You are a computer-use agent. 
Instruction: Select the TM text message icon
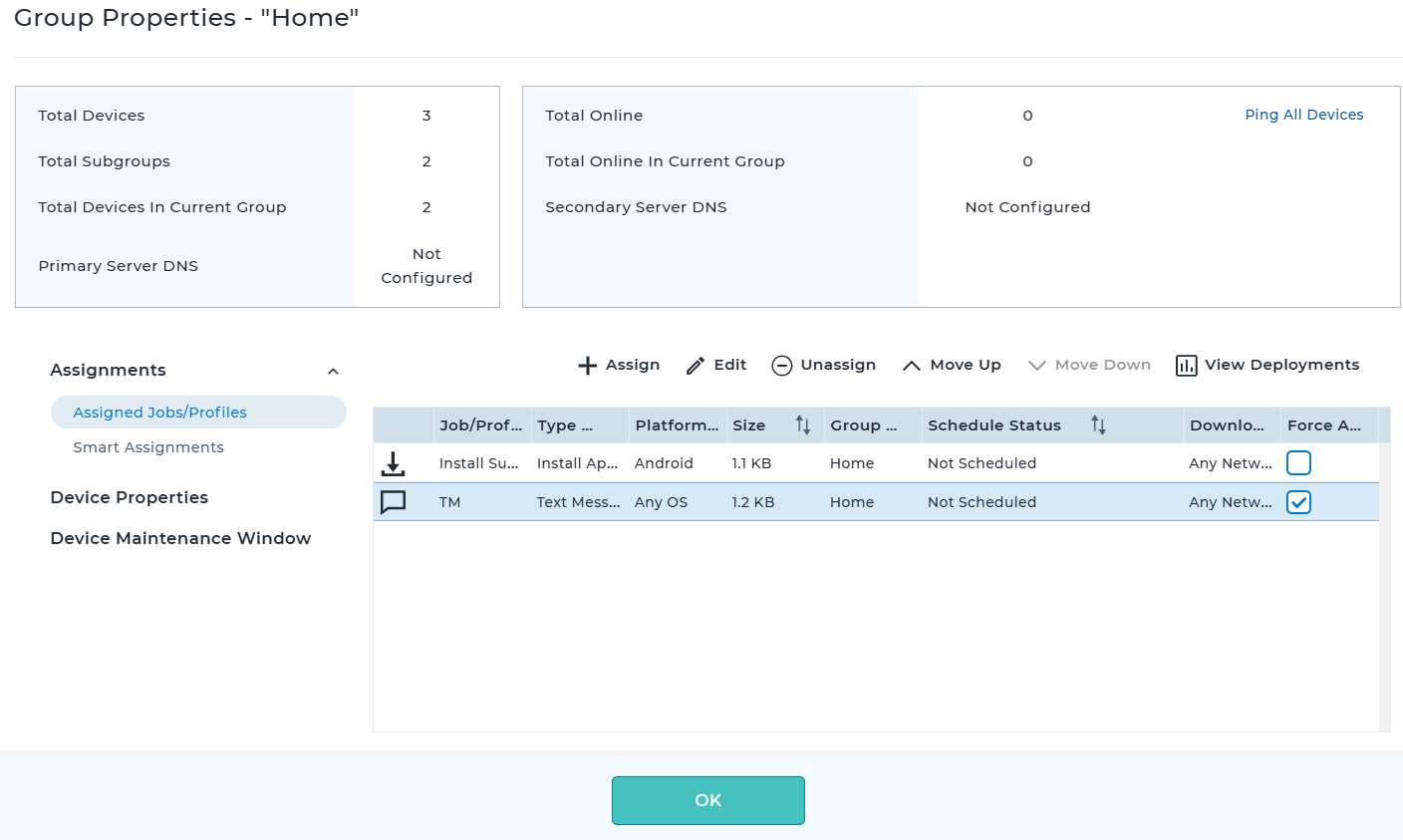[394, 502]
